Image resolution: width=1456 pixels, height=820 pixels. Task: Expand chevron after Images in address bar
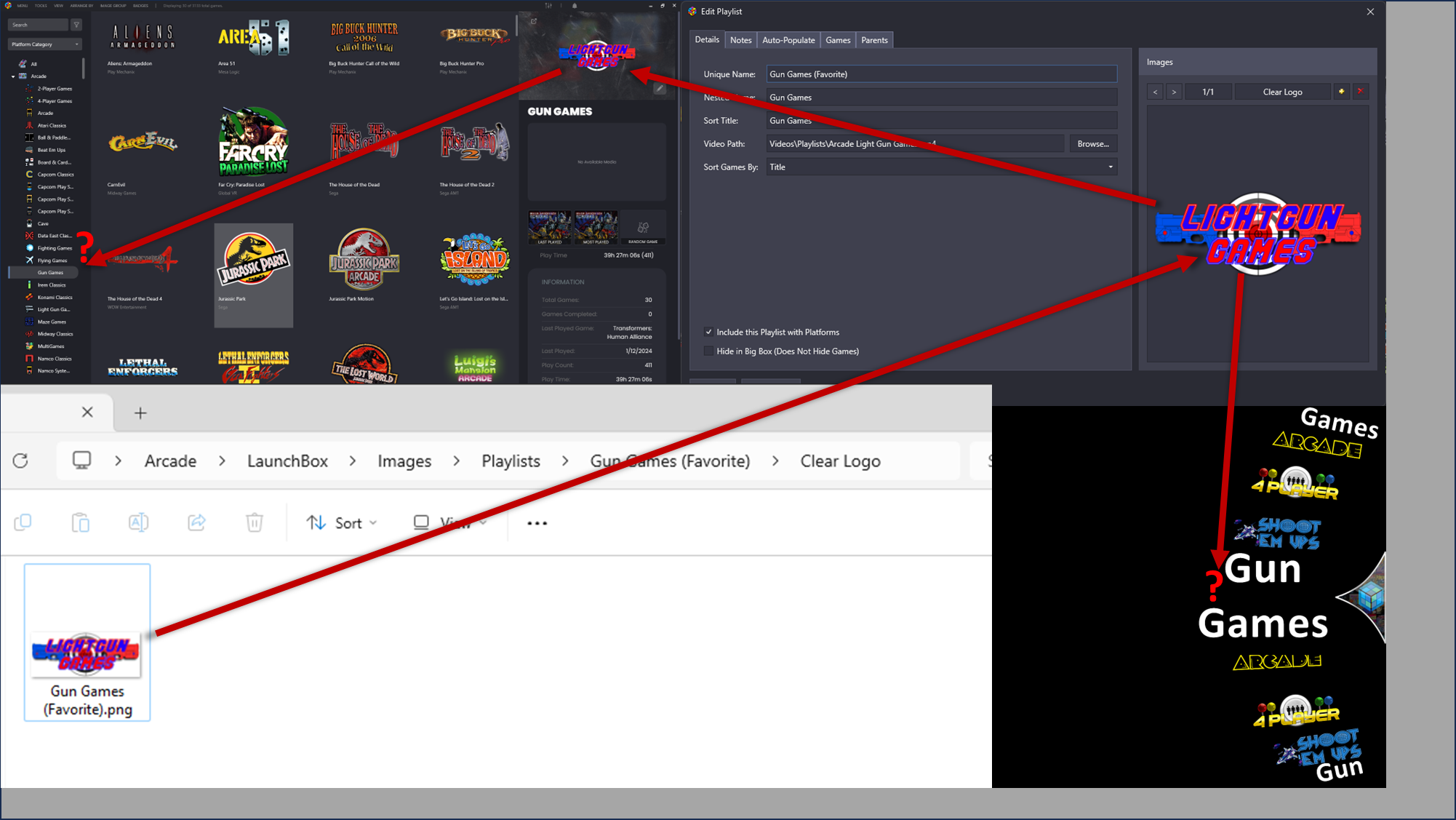(457, 461)
